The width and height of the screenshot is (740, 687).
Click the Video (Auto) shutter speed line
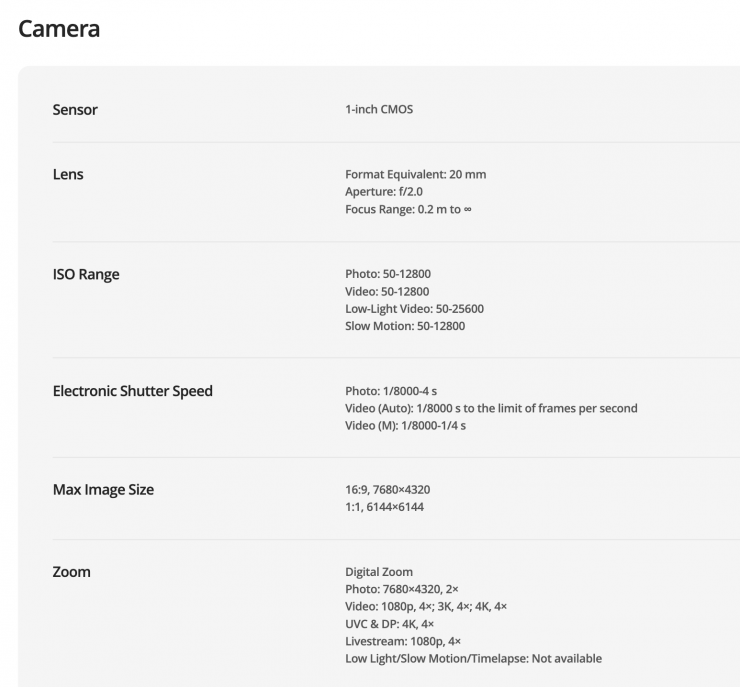pos(491,408)
